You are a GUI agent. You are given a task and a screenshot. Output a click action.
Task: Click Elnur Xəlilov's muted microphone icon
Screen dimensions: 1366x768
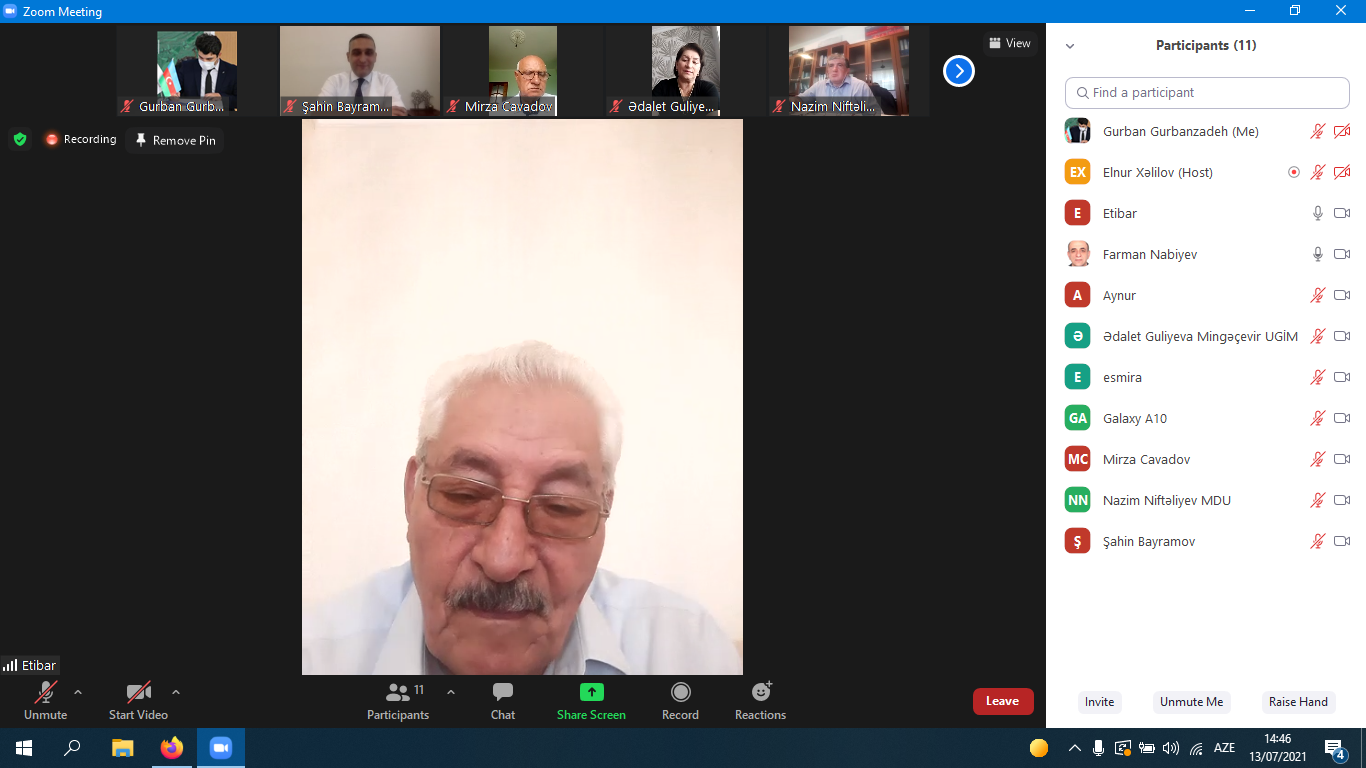point(1318,172)
